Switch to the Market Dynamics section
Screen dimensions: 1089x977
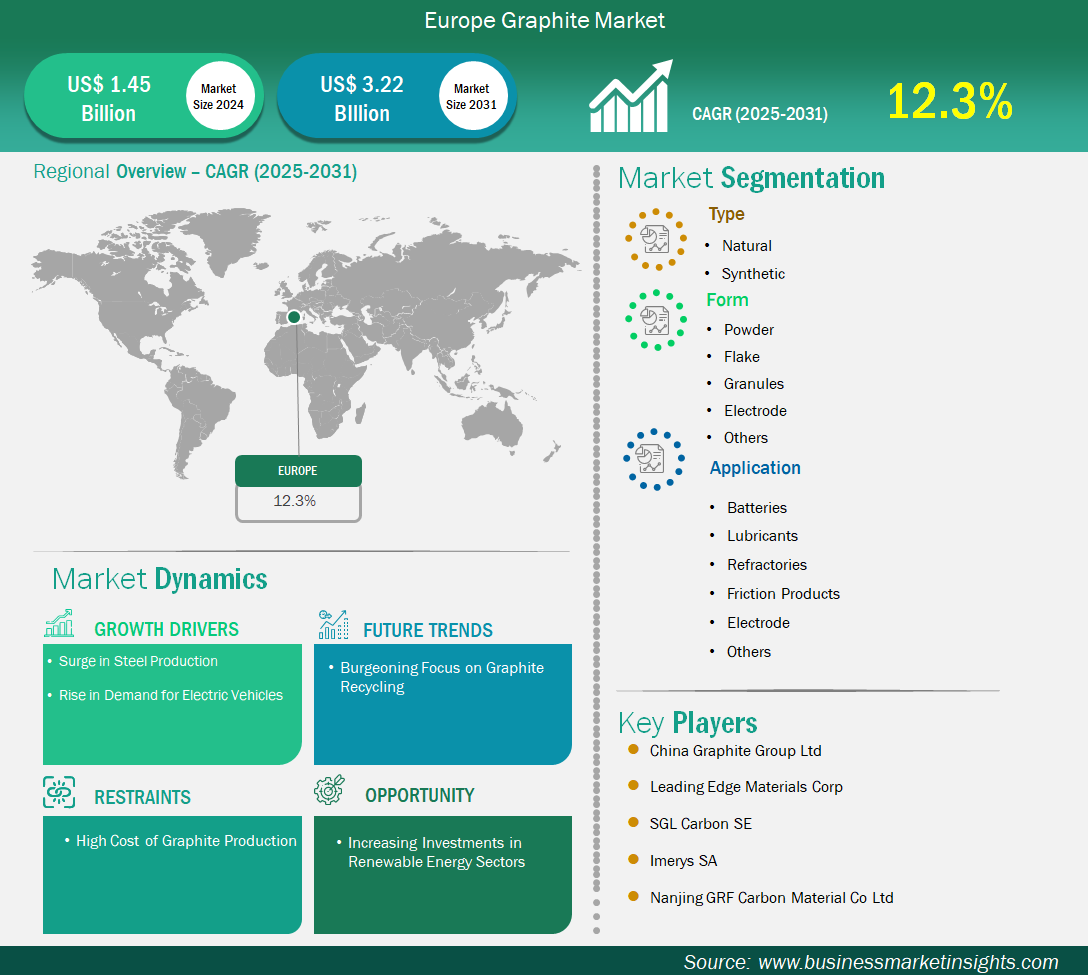tap(161, 578)
